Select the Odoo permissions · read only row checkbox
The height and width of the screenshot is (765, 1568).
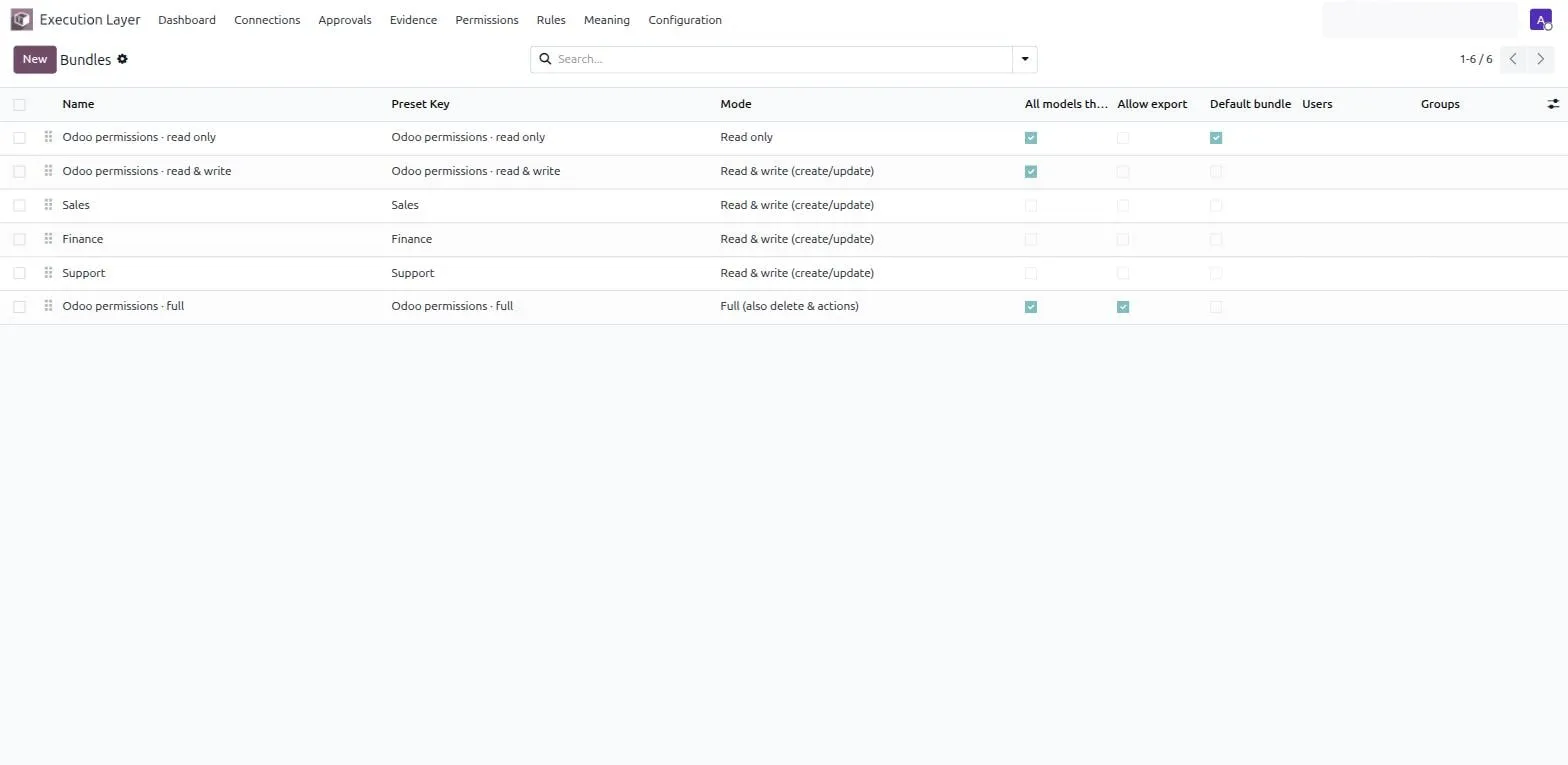[x=19, y=138]
